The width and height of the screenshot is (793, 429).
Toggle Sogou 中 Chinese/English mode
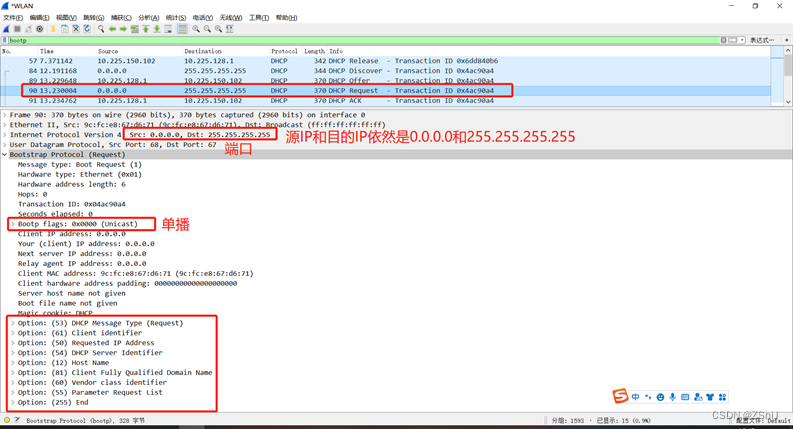pos(635,397)
